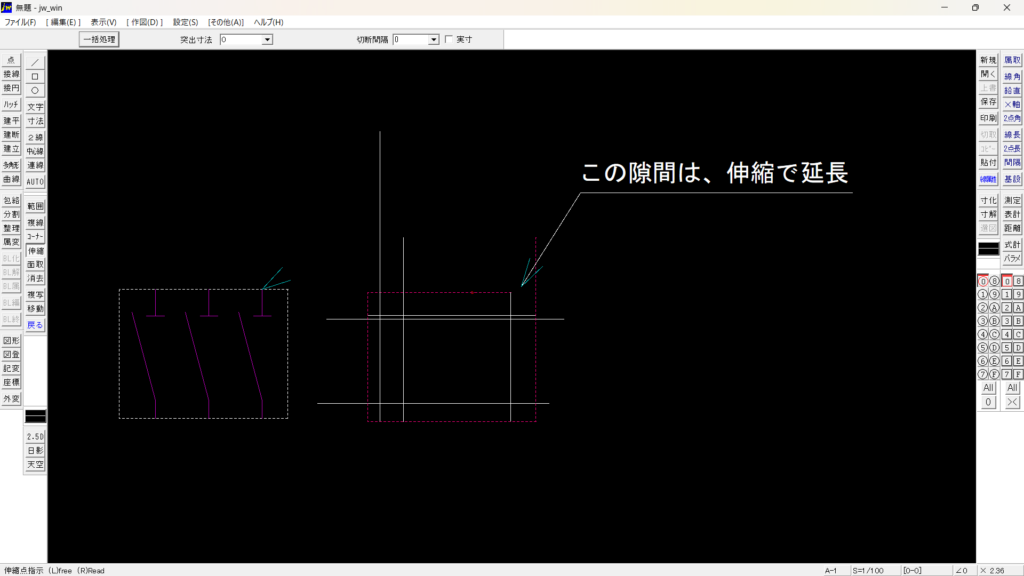This screenshot has width=1024, height=576.
Task: Click the 測定 (measure) tool
Action: [x=1012, y=201]
